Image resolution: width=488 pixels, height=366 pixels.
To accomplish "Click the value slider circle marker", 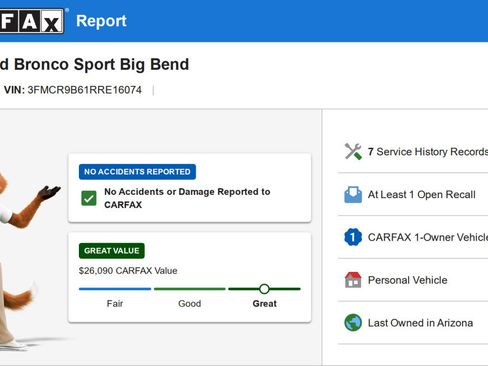I will coord(264,289).
